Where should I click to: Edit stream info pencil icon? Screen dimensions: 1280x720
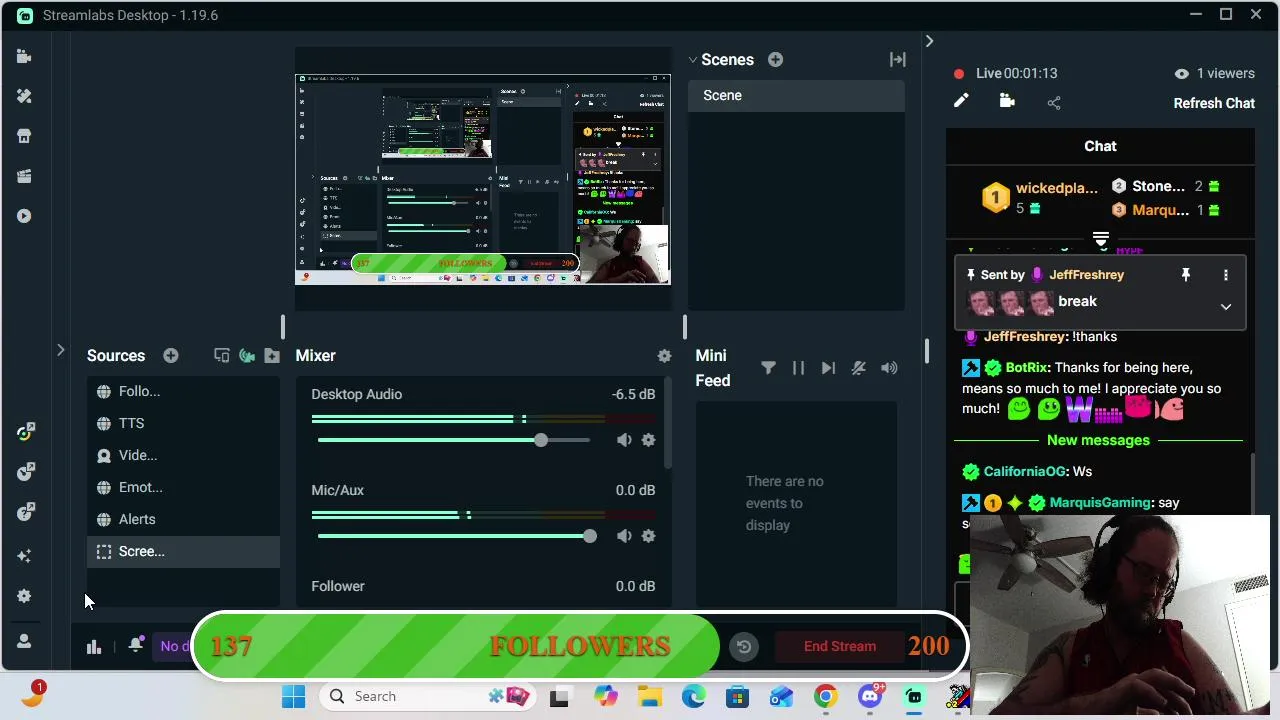pos(961,101)
